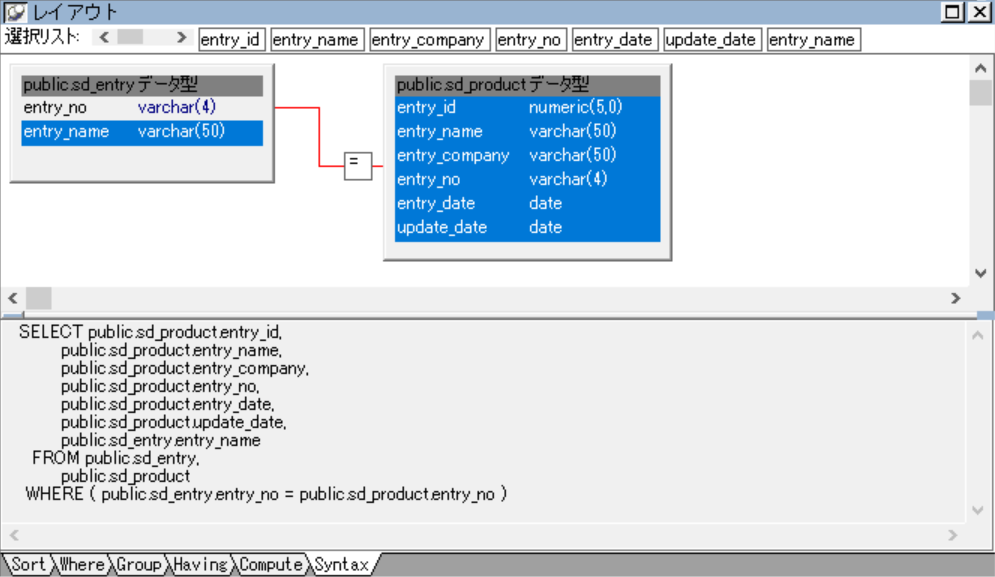This screenshot has width=995, height=577.
Task: Click the equals join operator box
Action: [x=357, y=166]
